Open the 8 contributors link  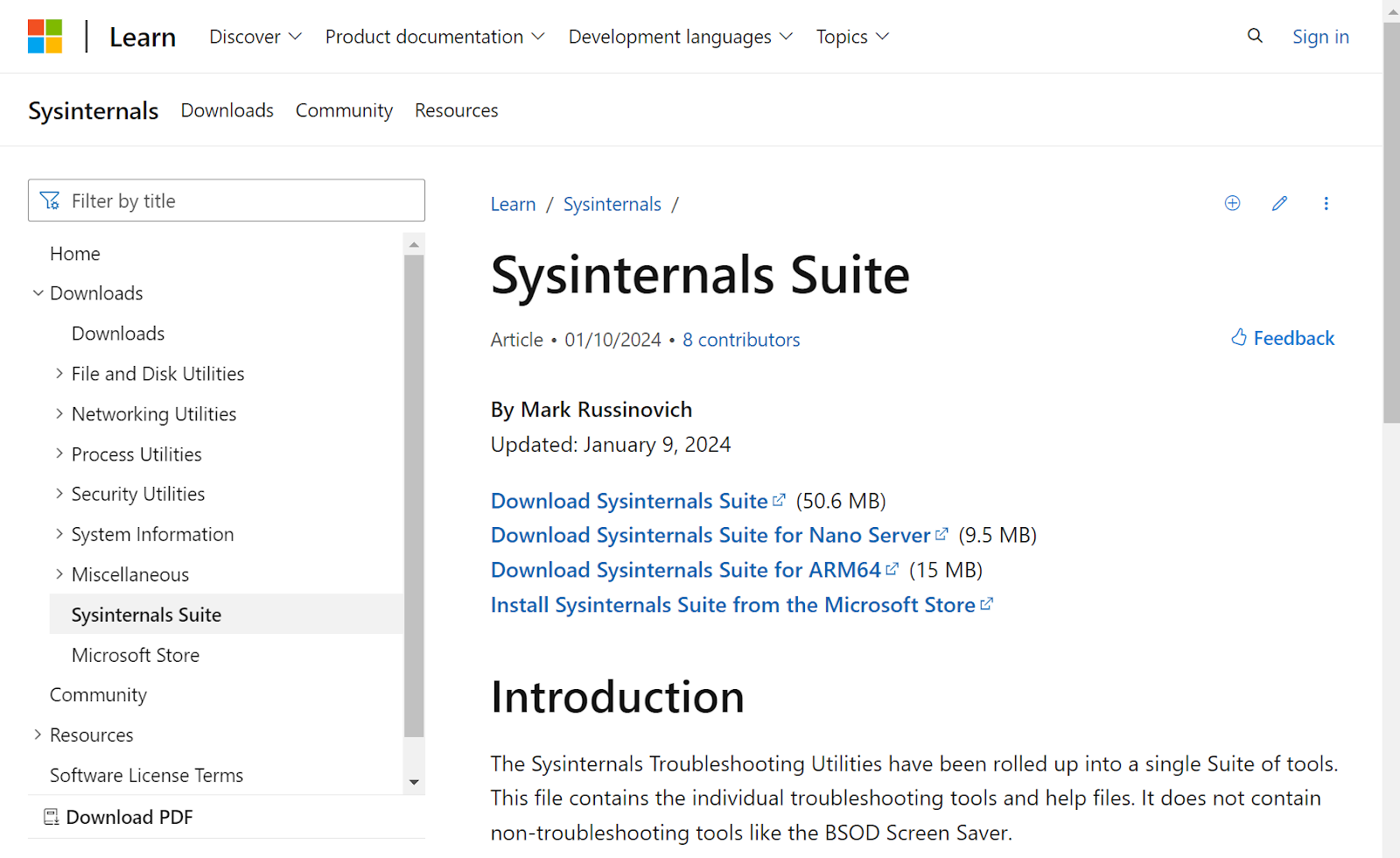[x=741, y=340]
